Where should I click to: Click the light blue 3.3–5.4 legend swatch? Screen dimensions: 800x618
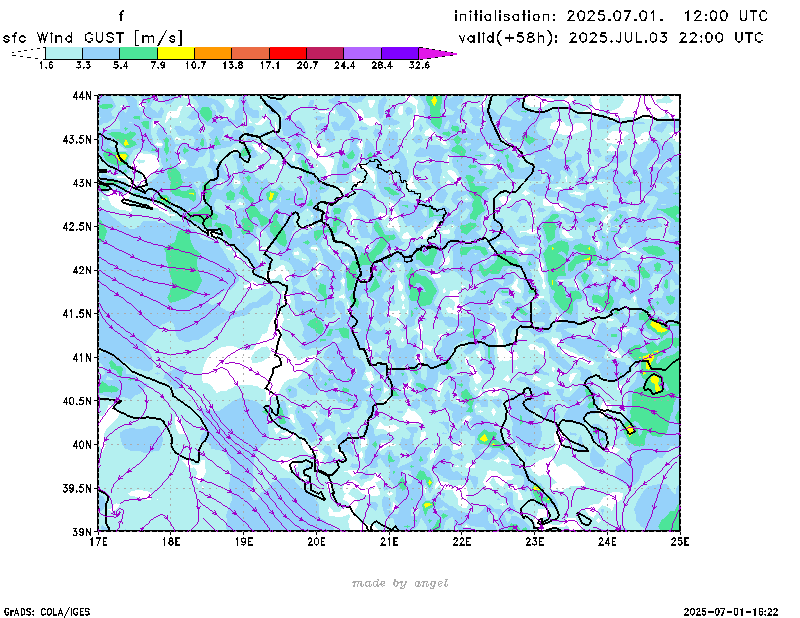(101, 53)
